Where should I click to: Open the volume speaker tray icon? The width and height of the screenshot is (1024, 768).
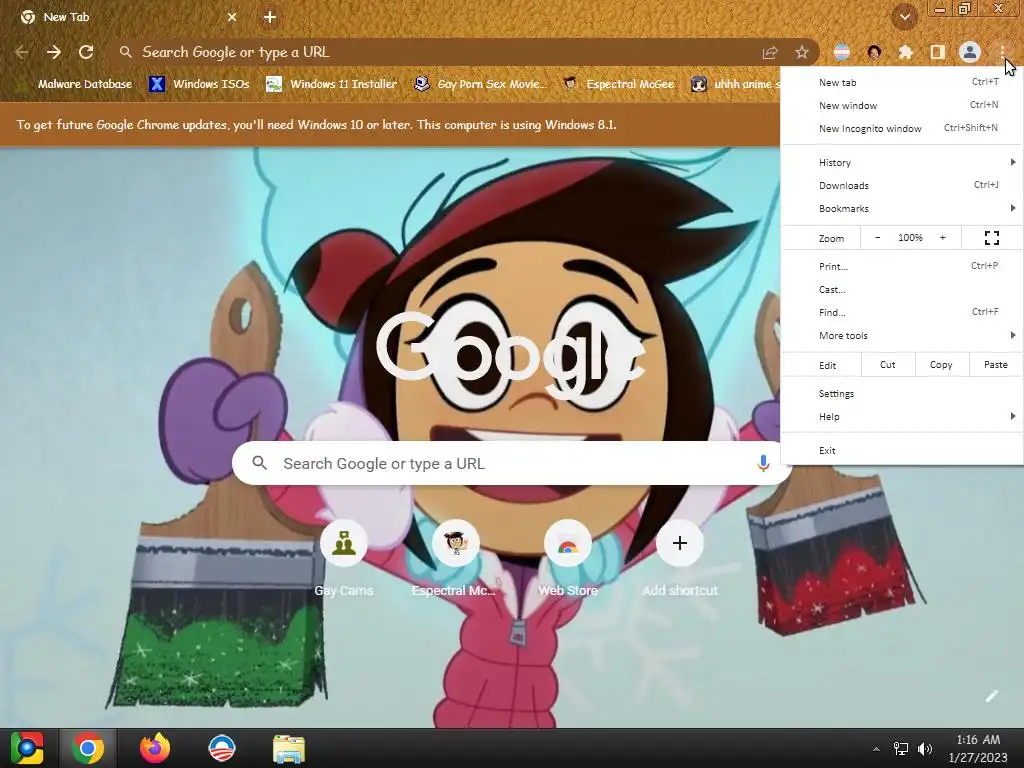(x=925, y=749)
